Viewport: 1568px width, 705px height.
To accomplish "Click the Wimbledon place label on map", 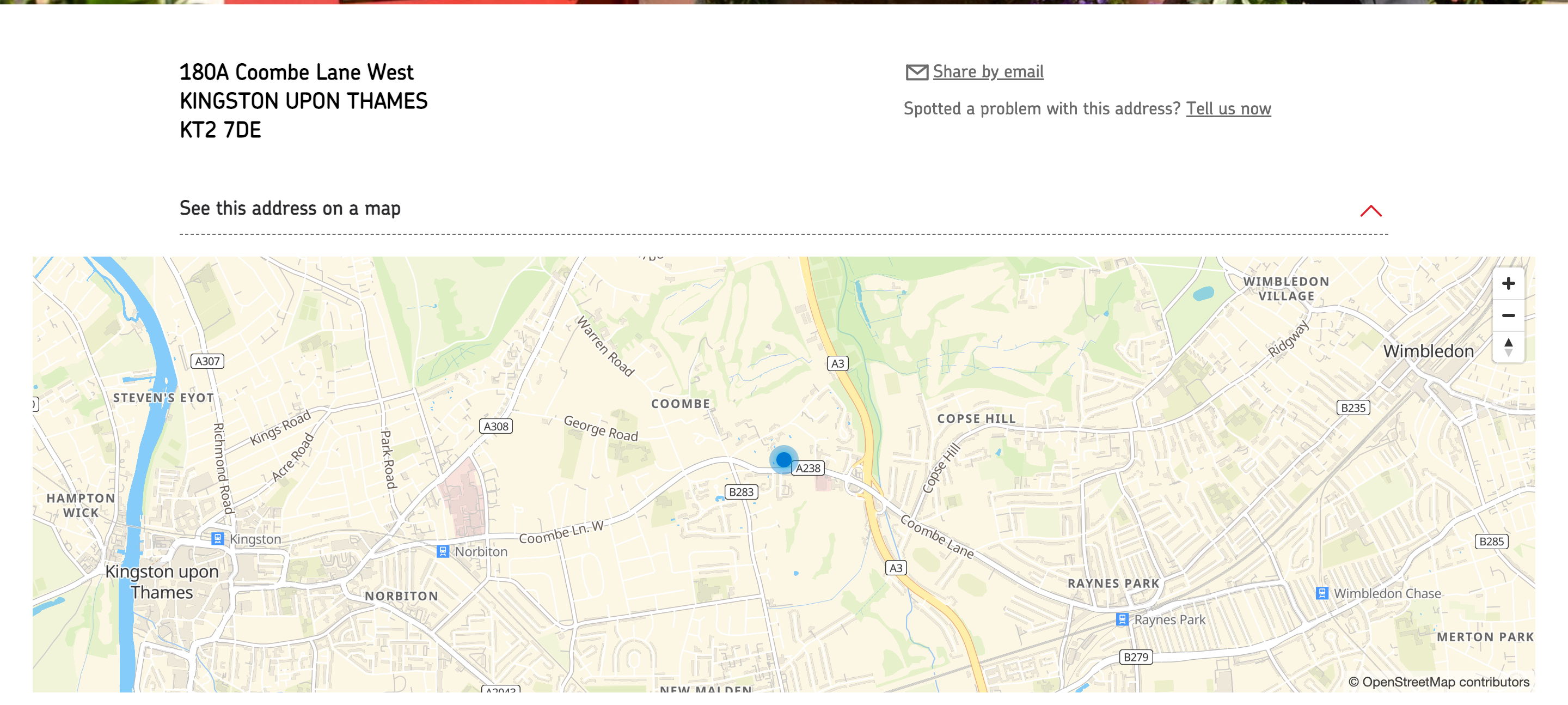I will point(1428,351).
